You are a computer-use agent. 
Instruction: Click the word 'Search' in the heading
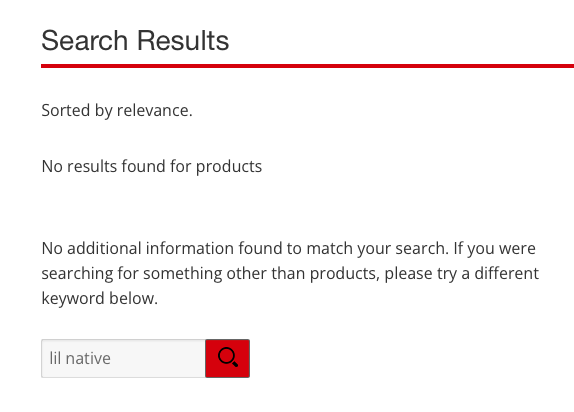coord(85,40)
